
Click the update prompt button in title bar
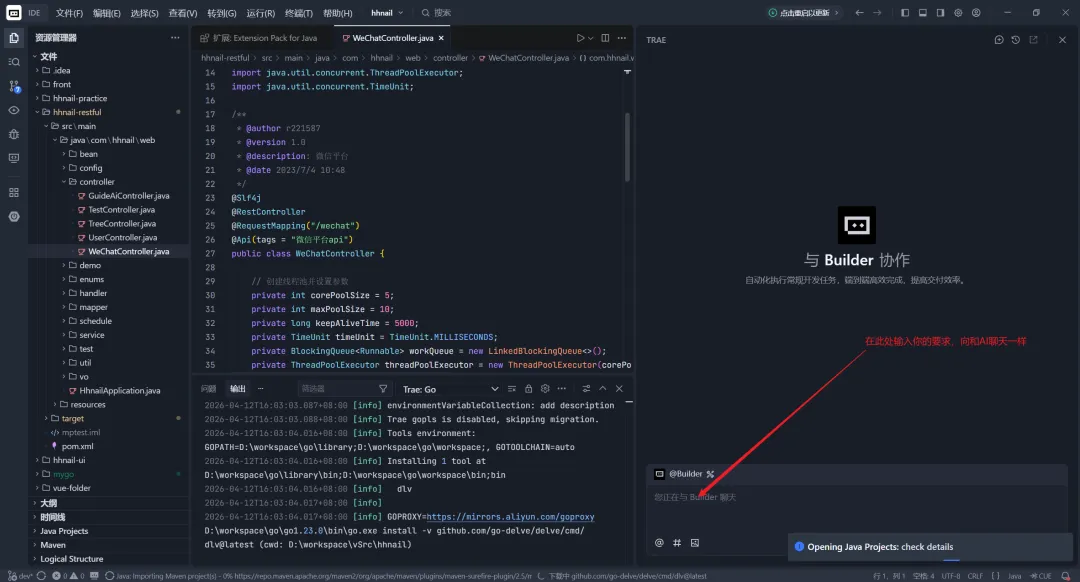pos(804,12)
